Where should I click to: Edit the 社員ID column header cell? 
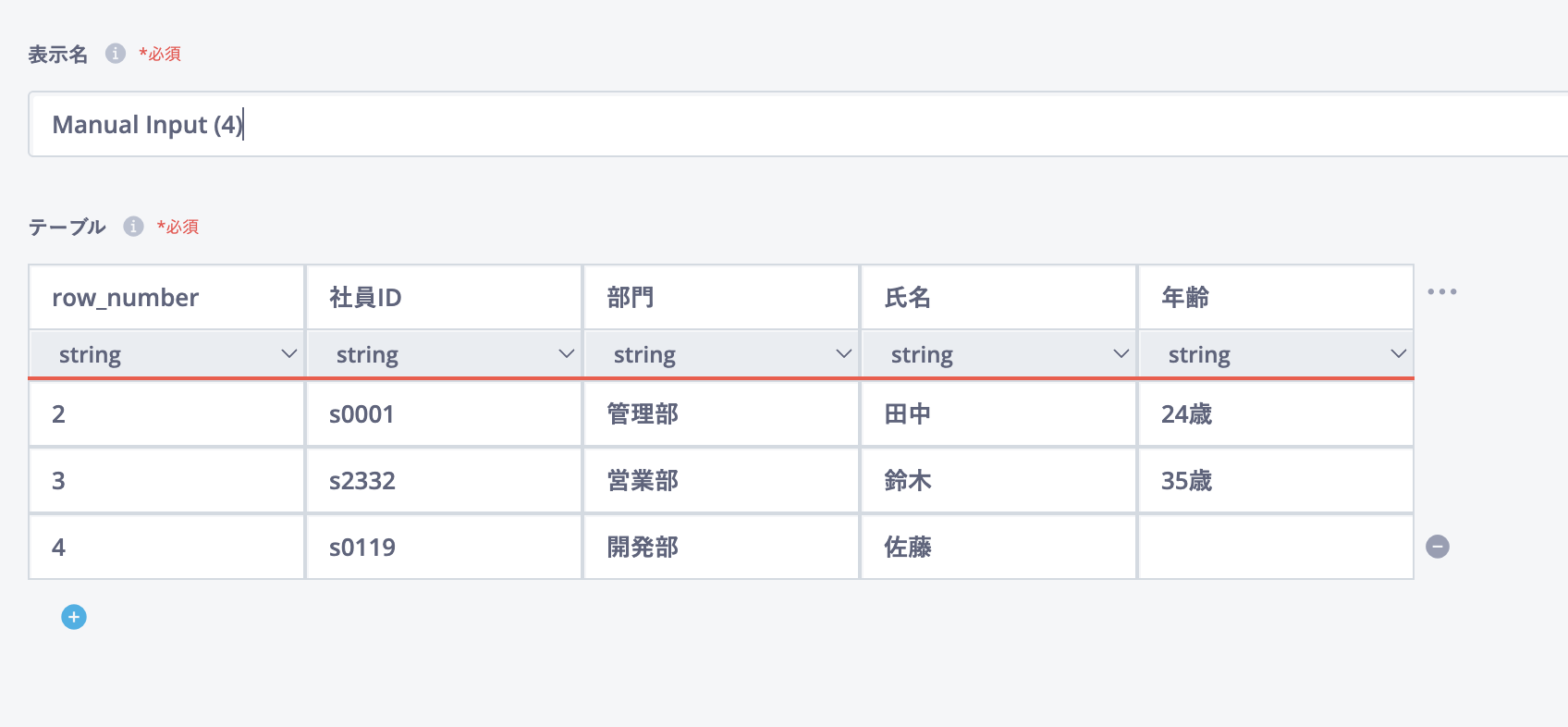tap(445, 298)
